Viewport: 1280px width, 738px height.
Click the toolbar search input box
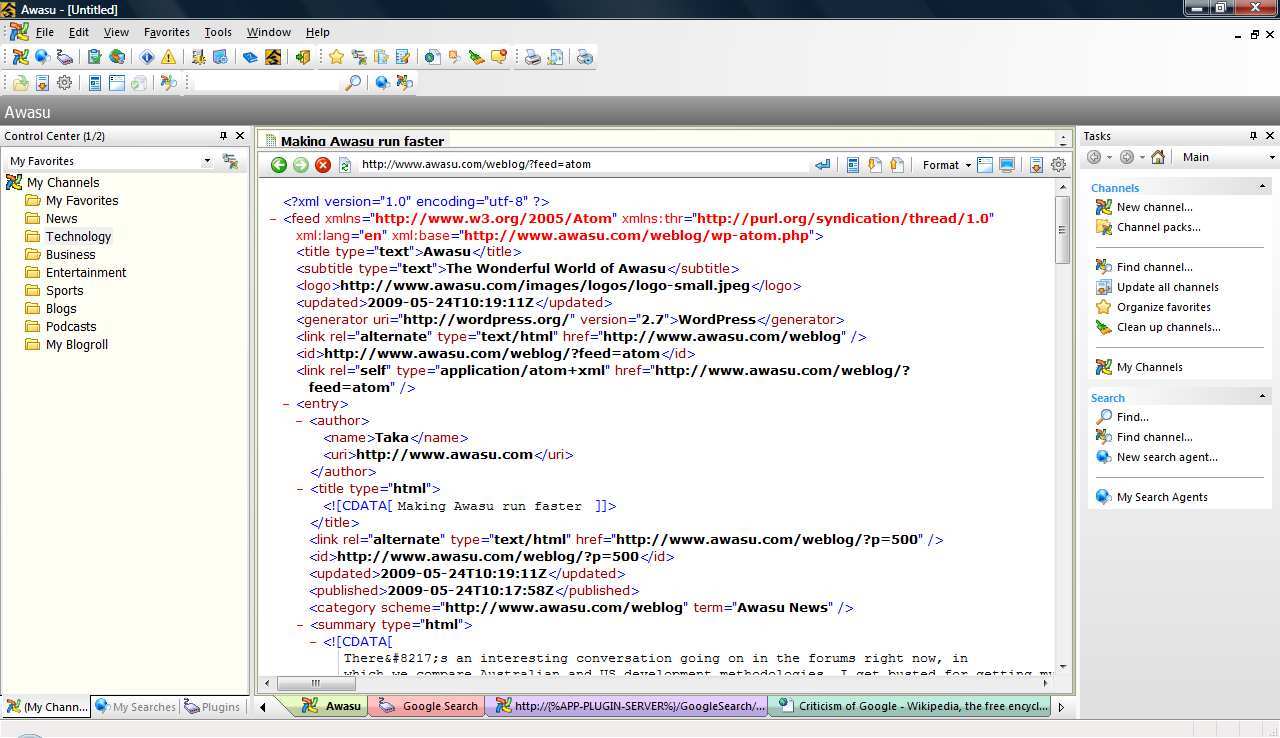pyautogui.click(x=265, y=83)
